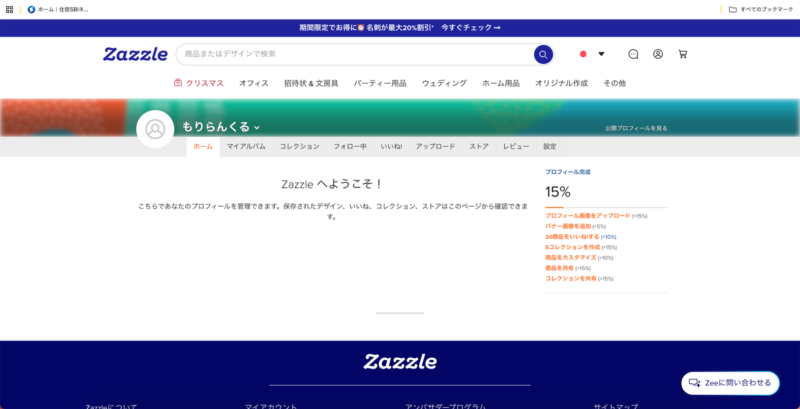
Task: Expand the もりらんくる profile name menu
Action: click(221, 126)
